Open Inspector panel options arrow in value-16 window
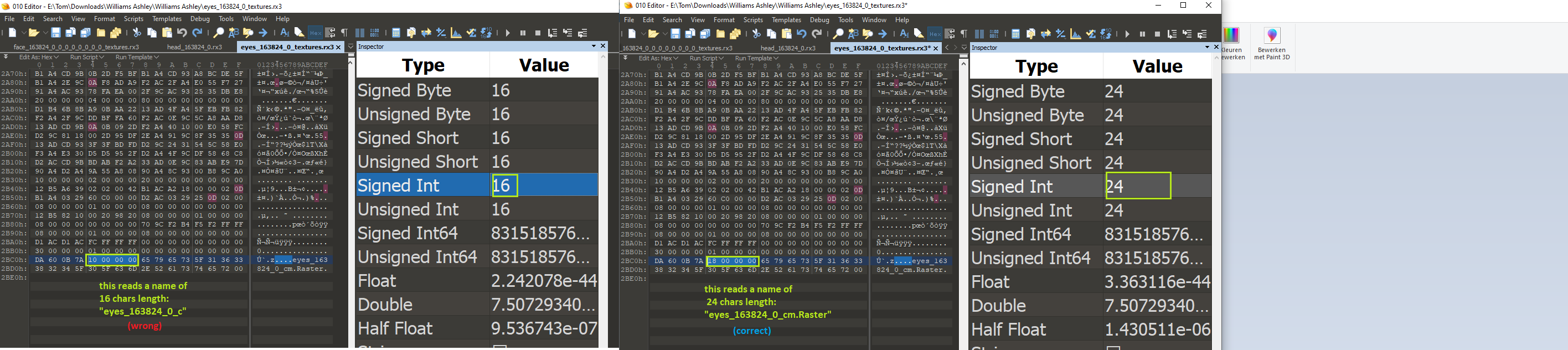Viewport: 1568px width, 350px height. [594, 47]
